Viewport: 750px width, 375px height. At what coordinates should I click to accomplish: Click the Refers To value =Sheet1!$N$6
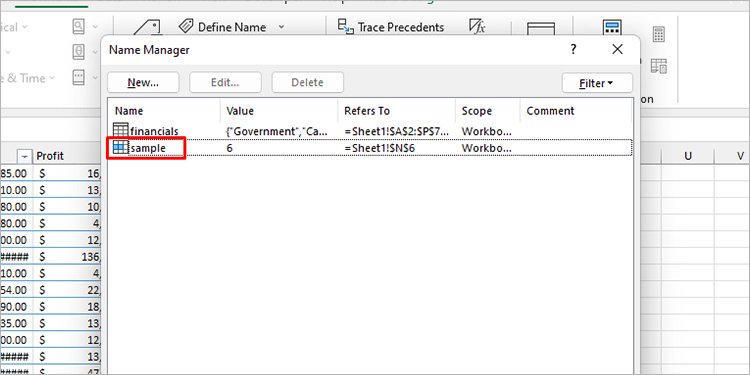click(x=379, y=148)
